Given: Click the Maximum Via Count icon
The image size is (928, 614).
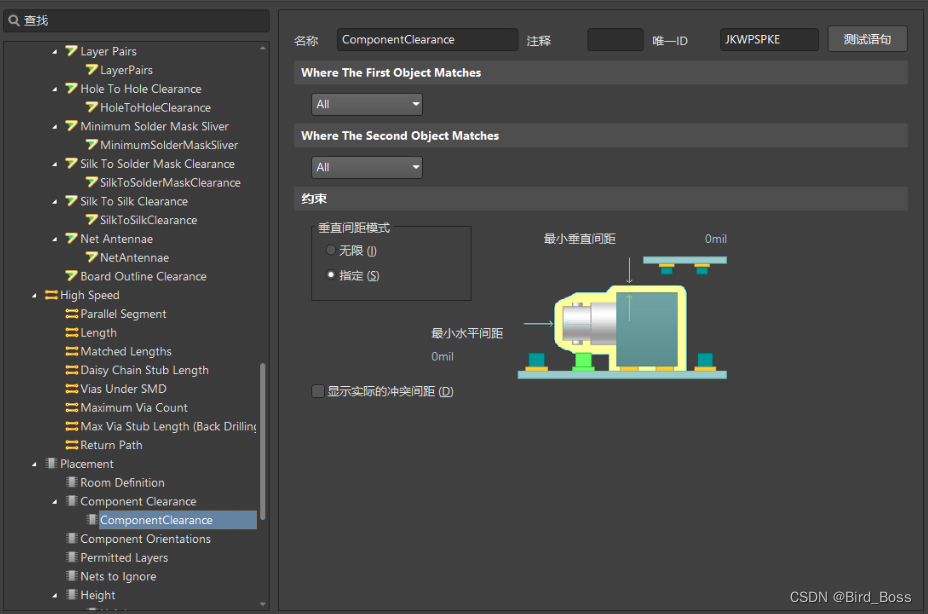Looking at the screenshot, I should 72,407.
